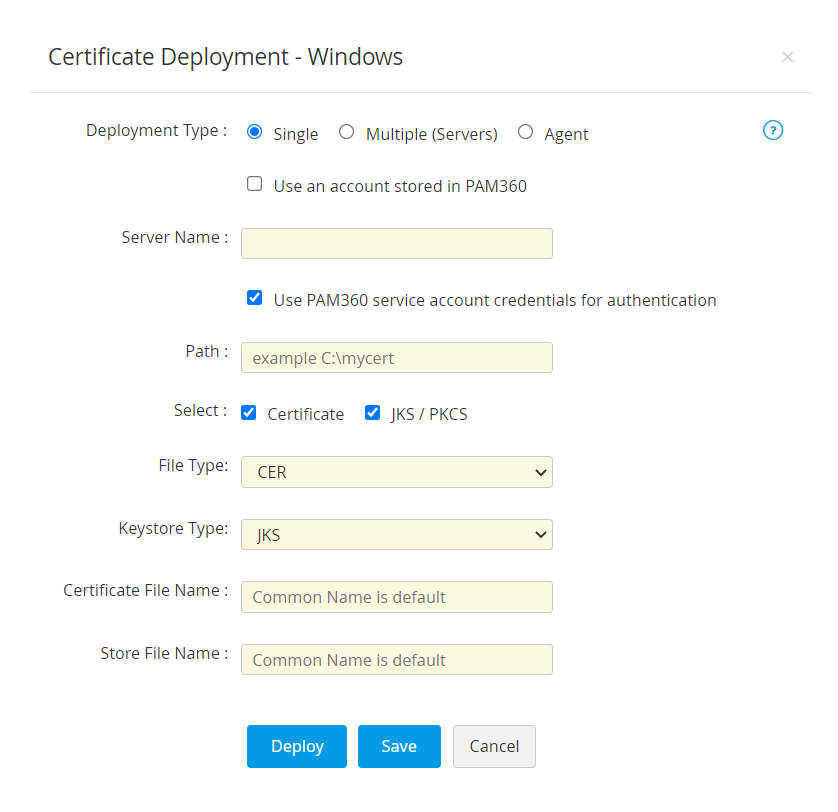Select the Agent deployment option
The image size is (838, 812).
point(525,132)
